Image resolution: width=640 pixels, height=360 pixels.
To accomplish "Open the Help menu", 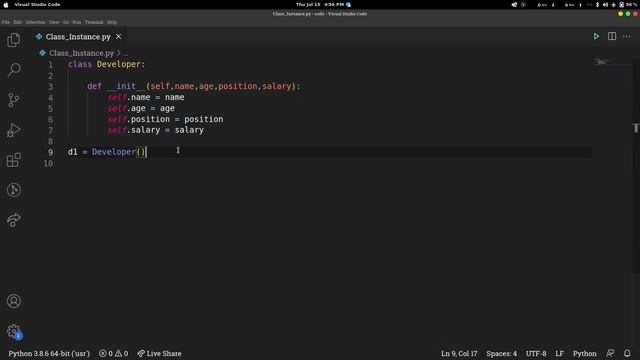I will pyautogui.click(x=112, y=22).
